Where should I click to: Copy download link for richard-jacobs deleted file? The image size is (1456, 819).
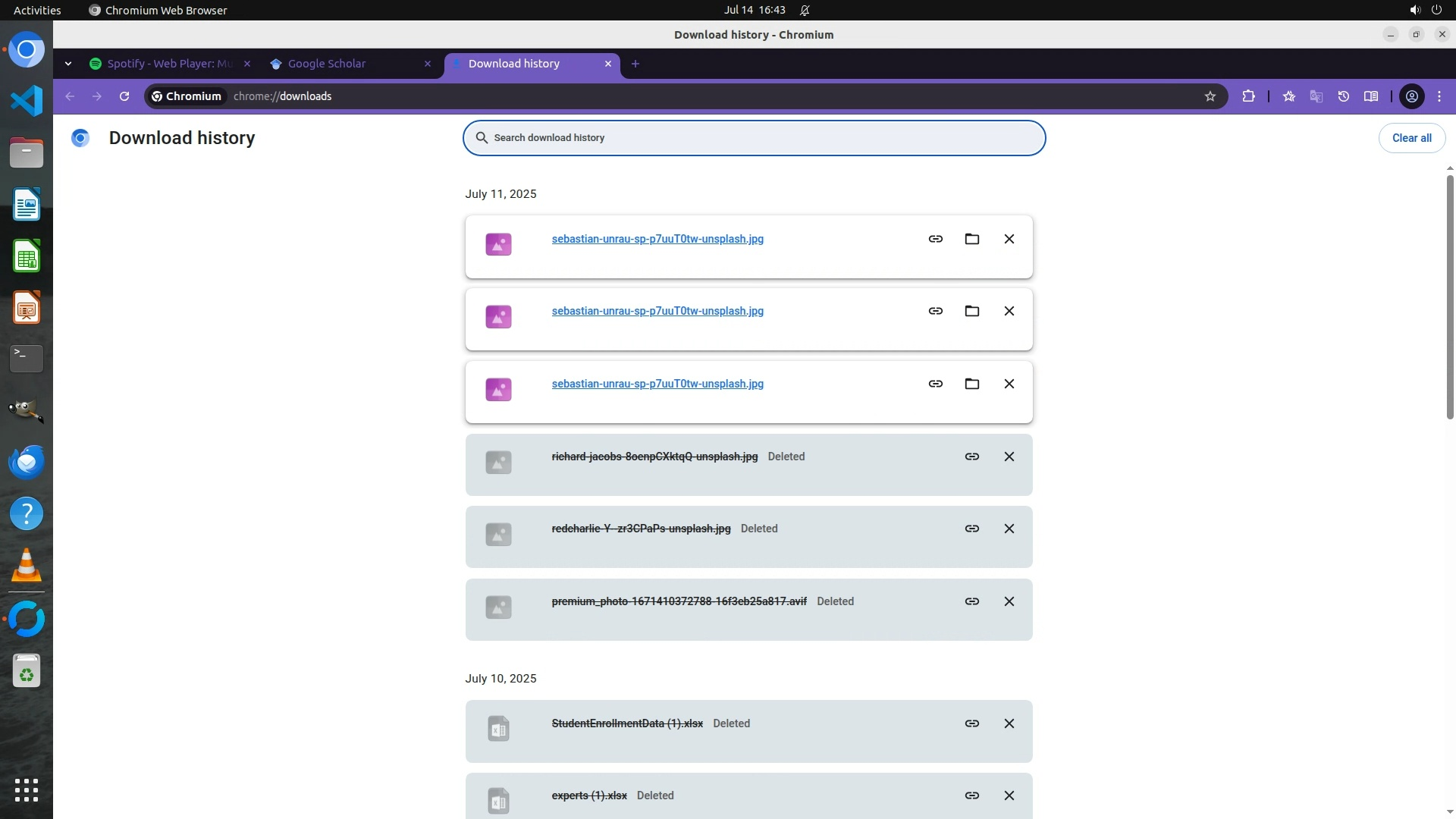[971, 457]
